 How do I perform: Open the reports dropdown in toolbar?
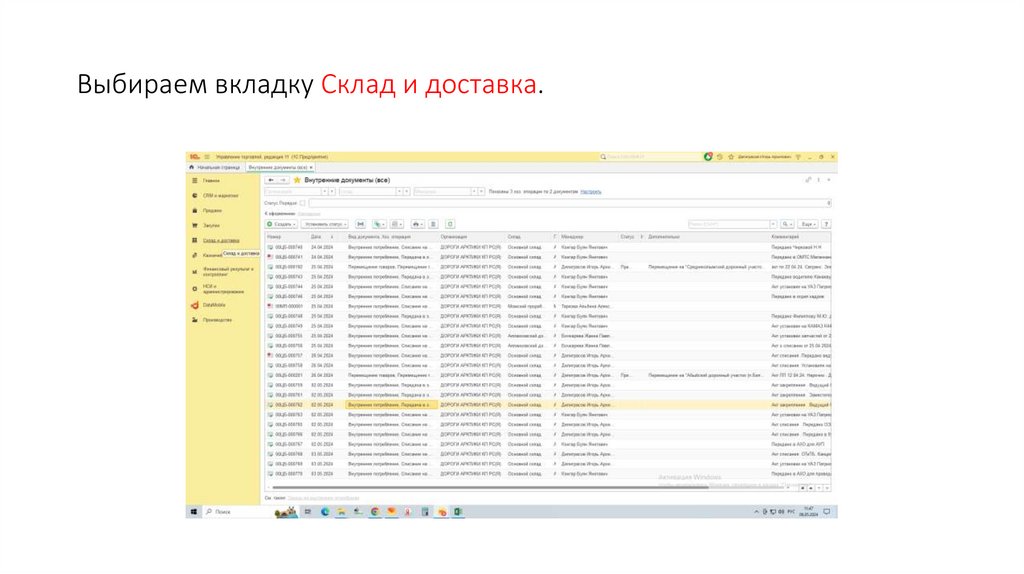tap(397, 224)
